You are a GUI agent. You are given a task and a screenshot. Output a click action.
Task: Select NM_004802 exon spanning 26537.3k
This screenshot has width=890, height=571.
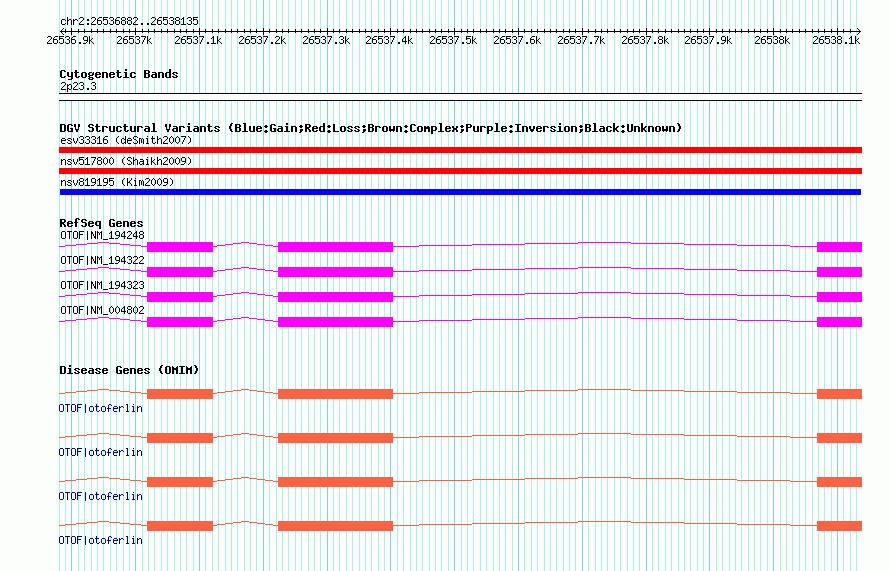tap(335, 322)
